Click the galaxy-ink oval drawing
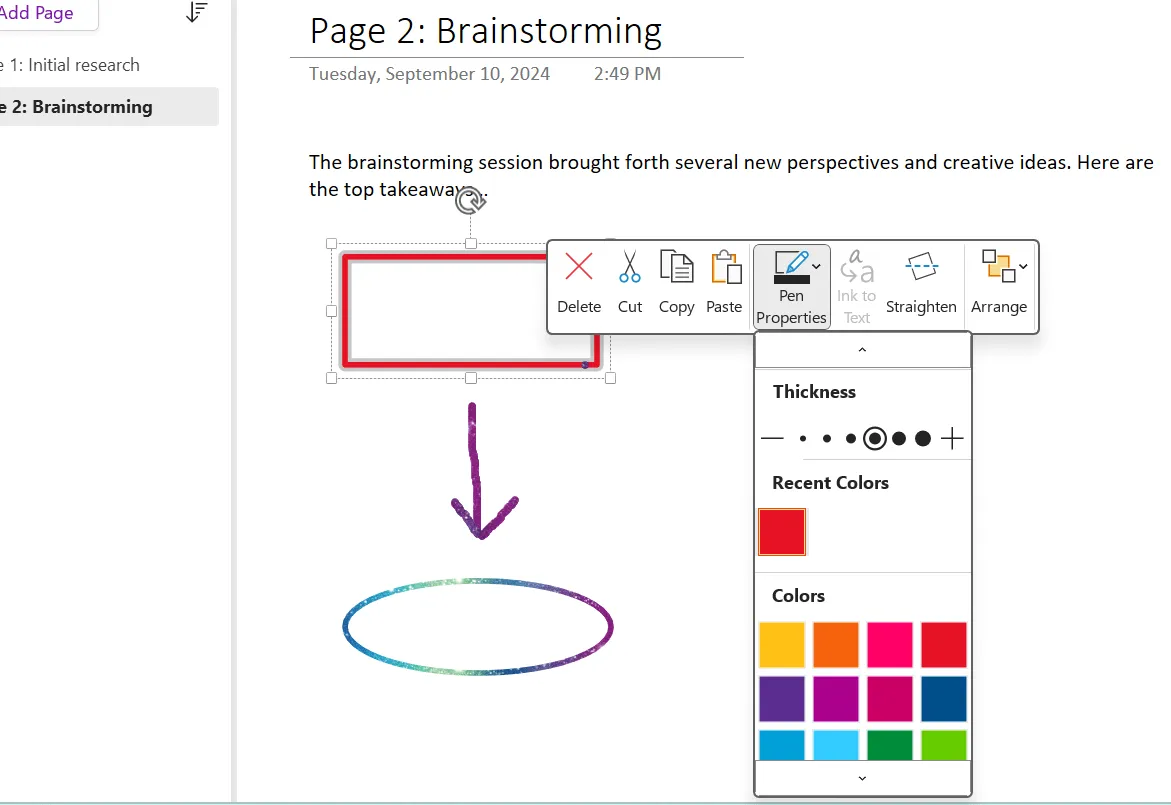Image resolution: width=1171 pixels, height=805 pixels. tap(478, 627)
